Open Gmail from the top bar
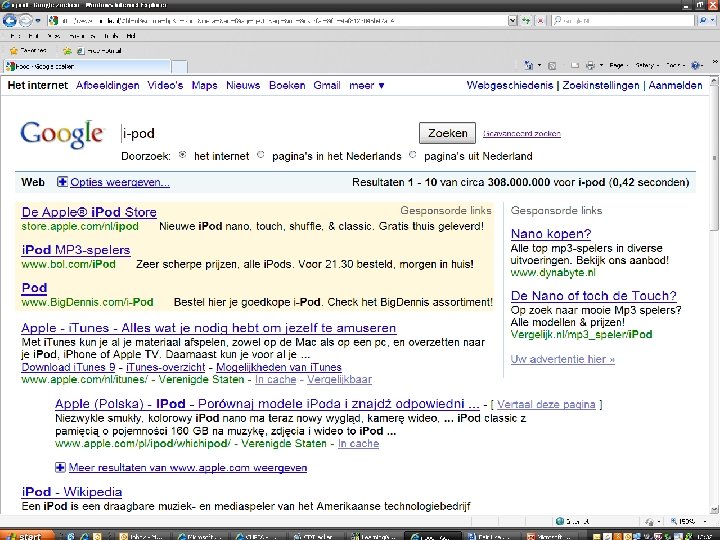Image resolution: width=720 pixels, height=540 pixels. point(327,85)
